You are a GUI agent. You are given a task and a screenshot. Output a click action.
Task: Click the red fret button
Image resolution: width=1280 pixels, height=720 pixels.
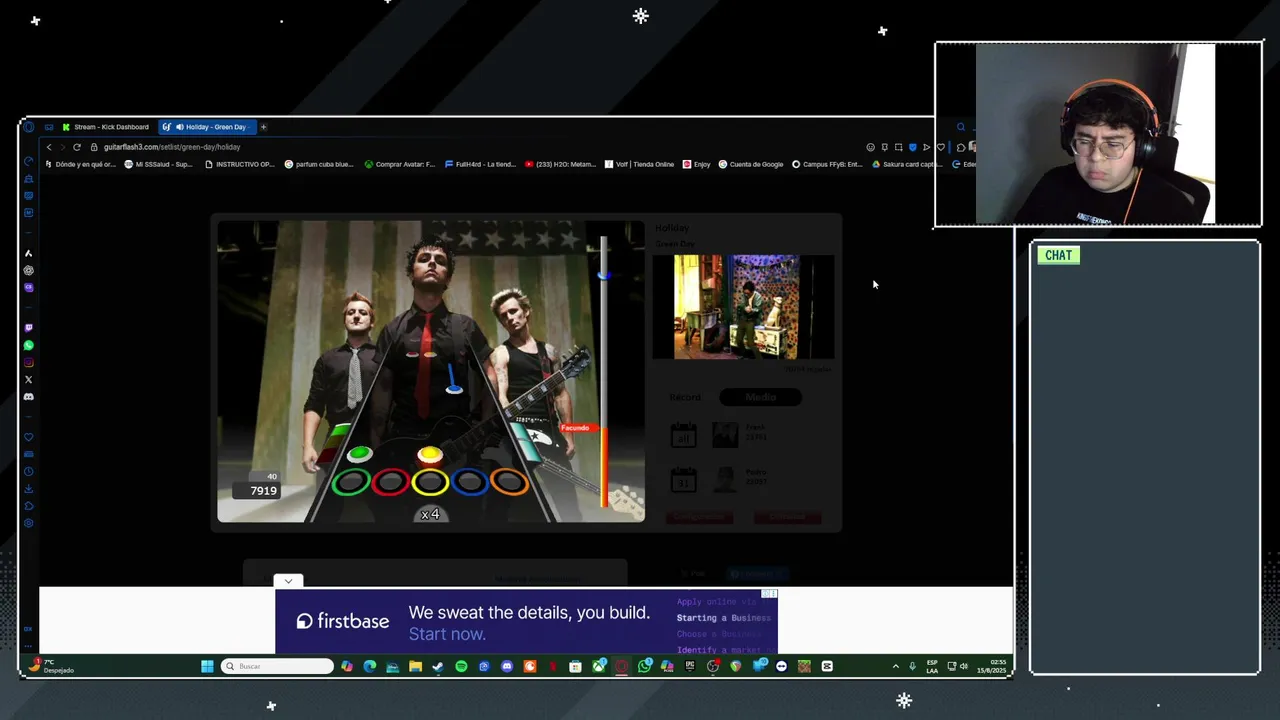click(x=390, y=483)
